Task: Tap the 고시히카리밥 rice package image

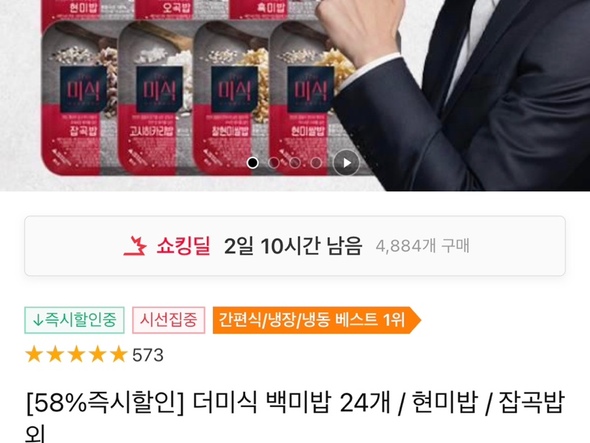Action: coord(156,99)
